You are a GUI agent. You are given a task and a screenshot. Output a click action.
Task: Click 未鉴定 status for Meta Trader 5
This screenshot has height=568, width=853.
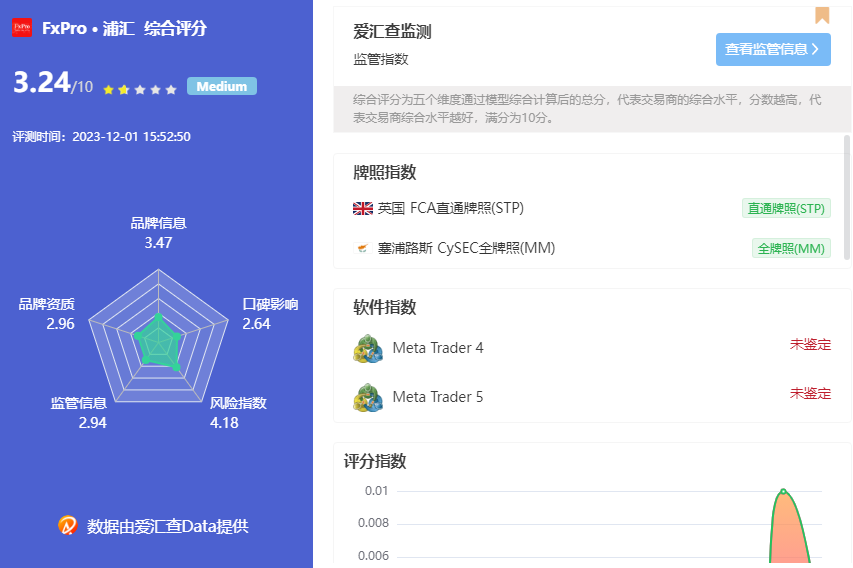coord(810,394)
